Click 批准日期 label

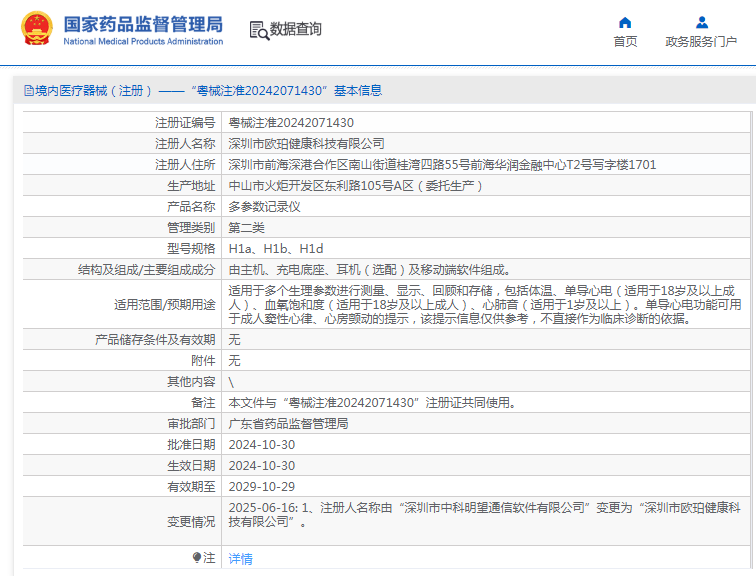(191, 444)
